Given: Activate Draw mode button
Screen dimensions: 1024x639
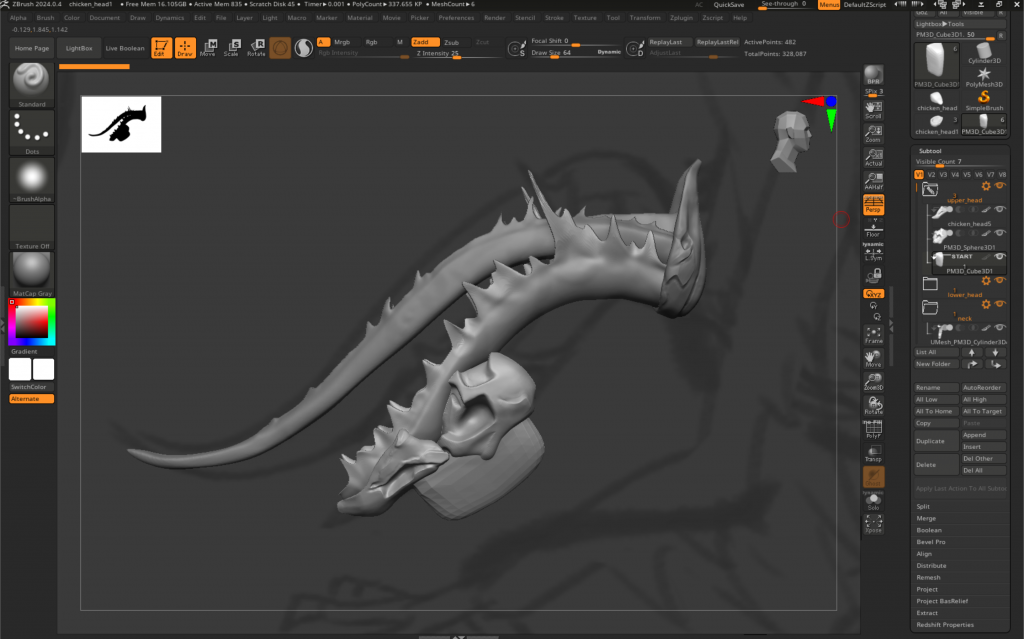Looking at the screenshot, I should (x=185, y=48).
